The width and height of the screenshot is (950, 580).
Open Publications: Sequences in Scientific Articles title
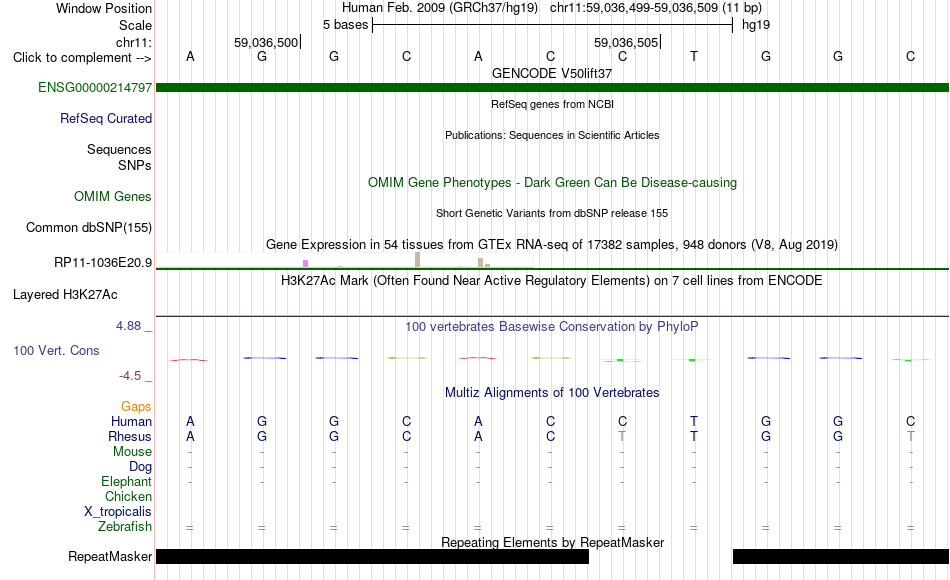552,135
